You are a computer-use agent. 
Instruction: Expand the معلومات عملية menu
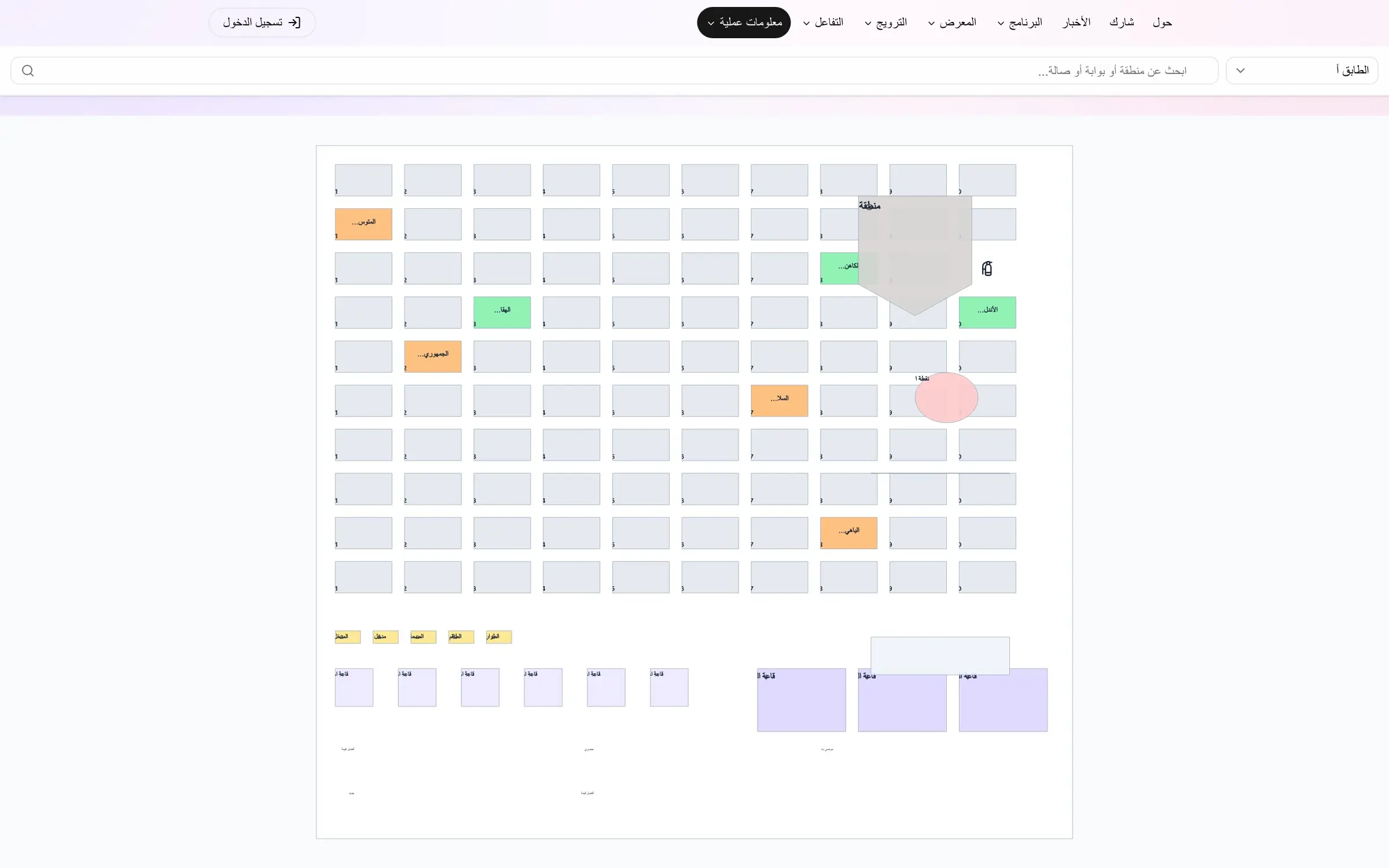click(744, 23)
